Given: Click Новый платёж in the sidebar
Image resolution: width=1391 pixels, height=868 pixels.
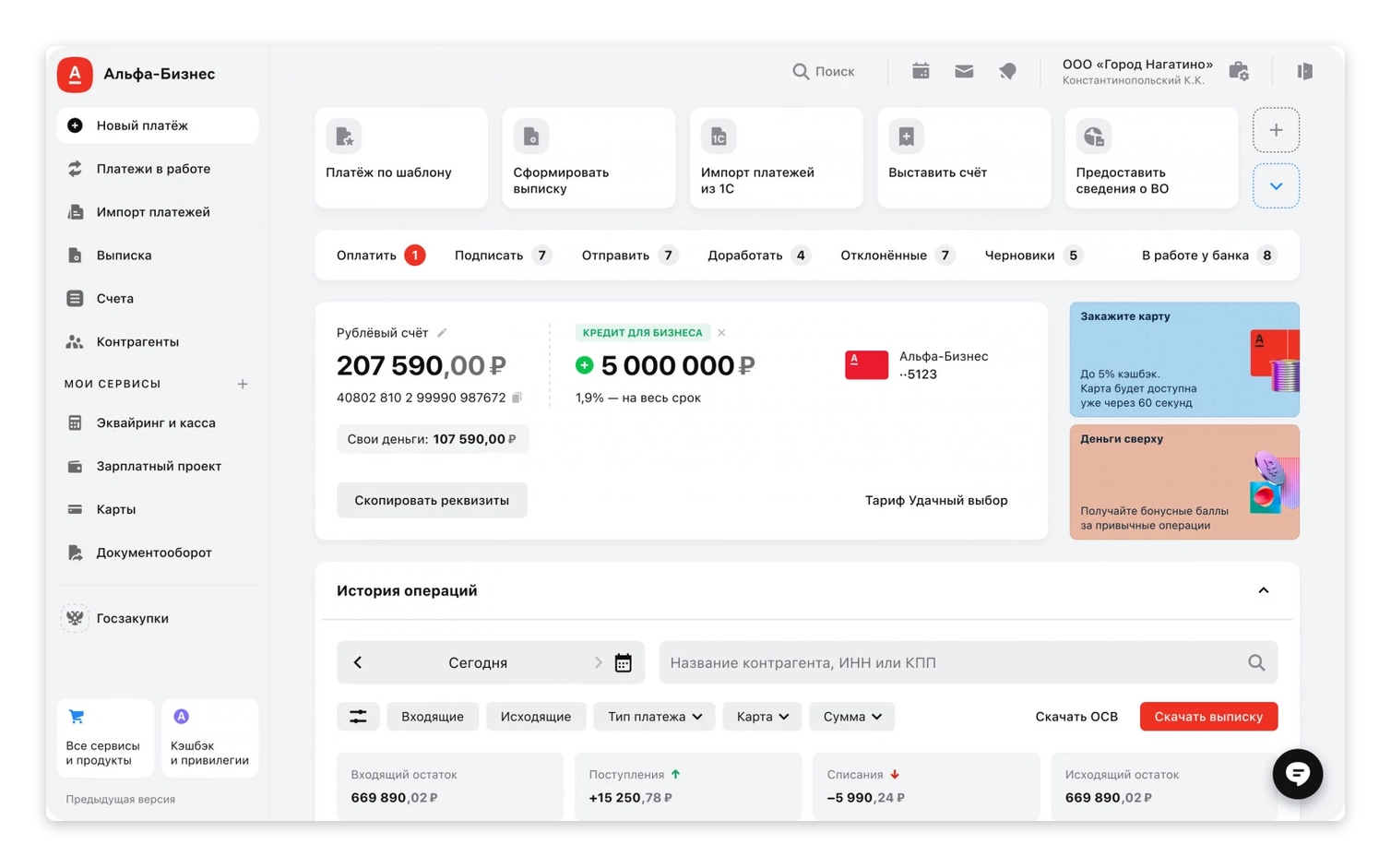Looking at the screenshot, I should coord(158,125).
